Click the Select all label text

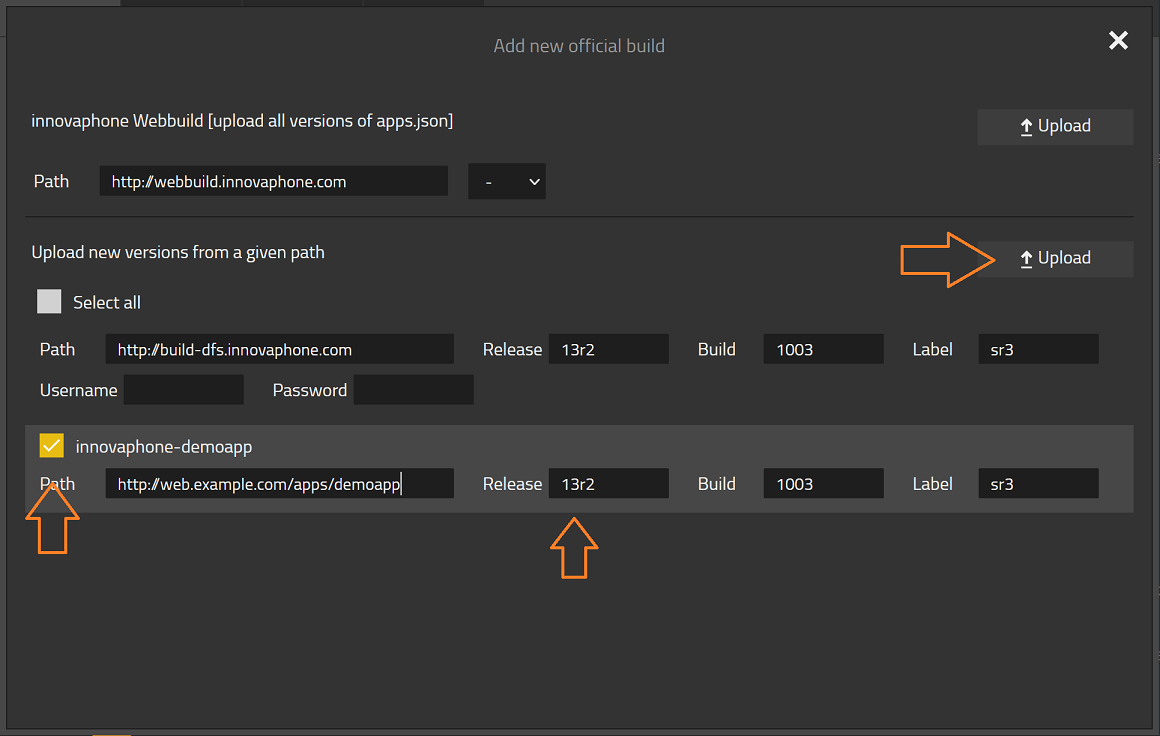[107, 303]
